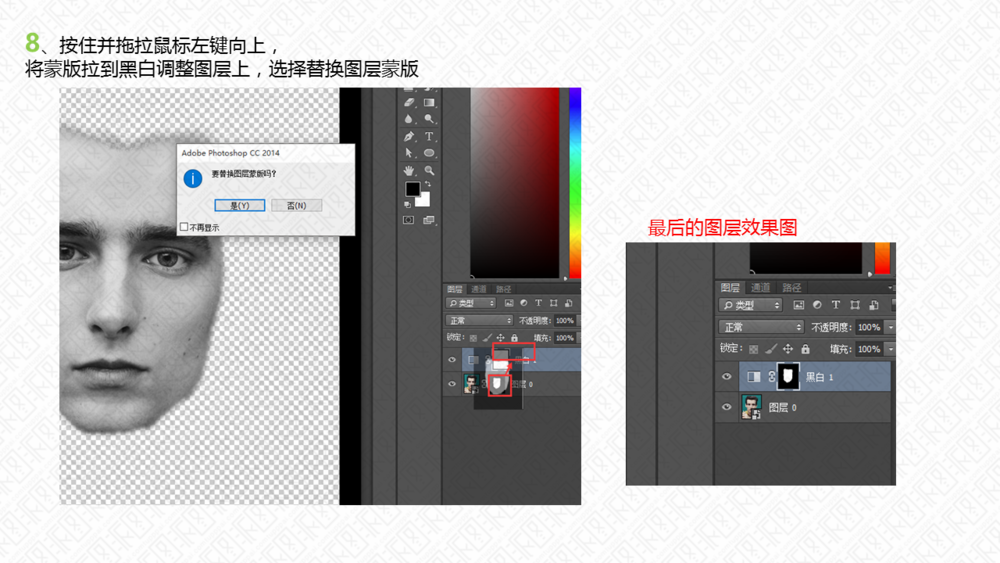Switch to 路径 tab in left layers panel
1000x563 pixels.
[503, 289]
